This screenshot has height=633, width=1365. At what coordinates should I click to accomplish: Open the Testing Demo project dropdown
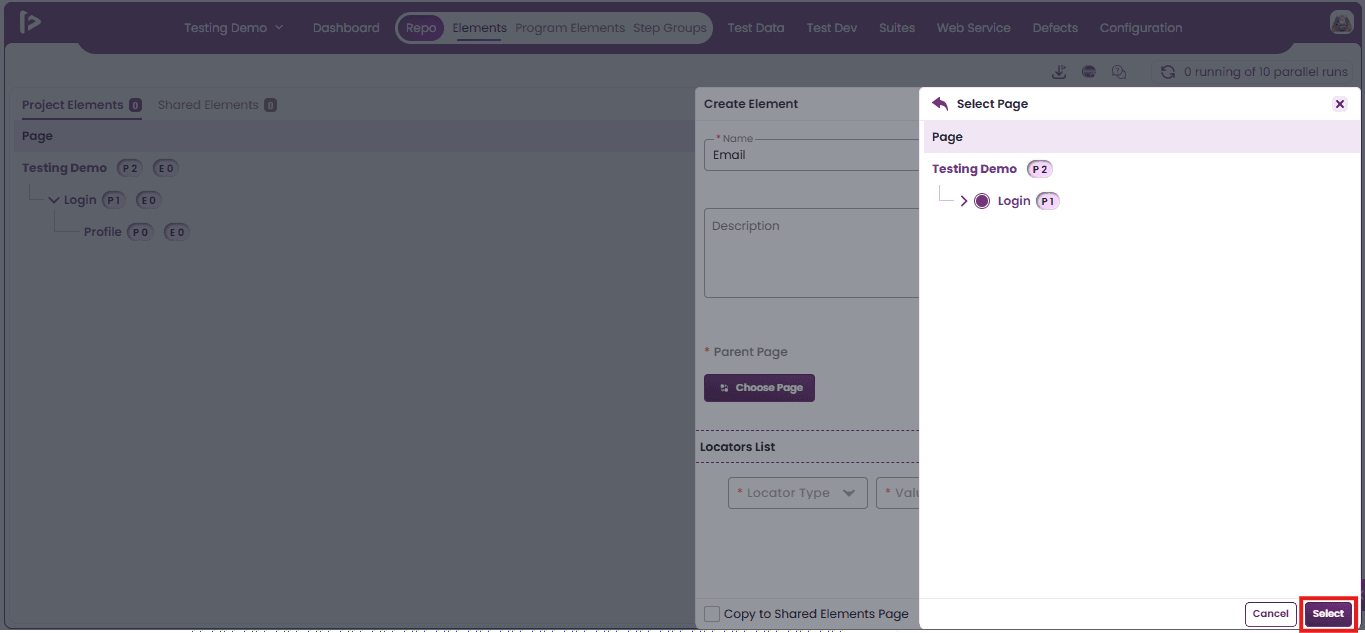point(233,28)
